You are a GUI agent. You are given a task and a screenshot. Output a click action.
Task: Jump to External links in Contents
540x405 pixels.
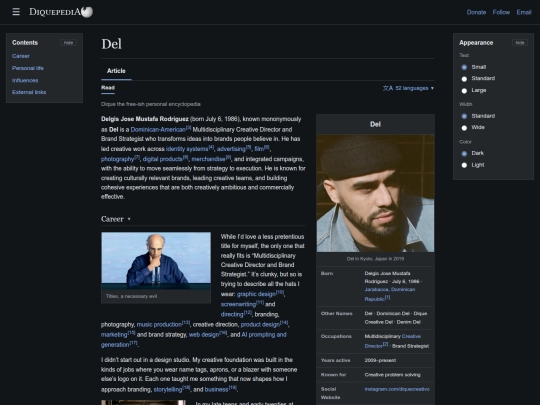(29, 92)
